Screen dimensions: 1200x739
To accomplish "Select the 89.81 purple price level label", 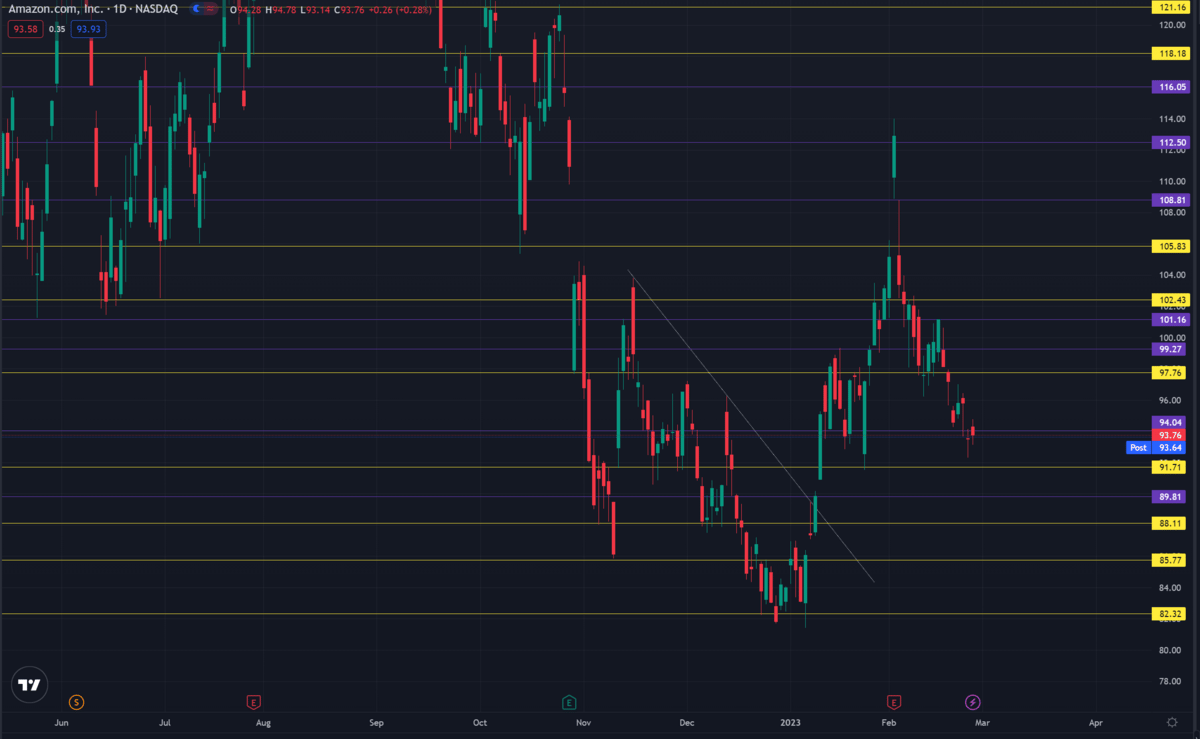I will (1171, 497).
